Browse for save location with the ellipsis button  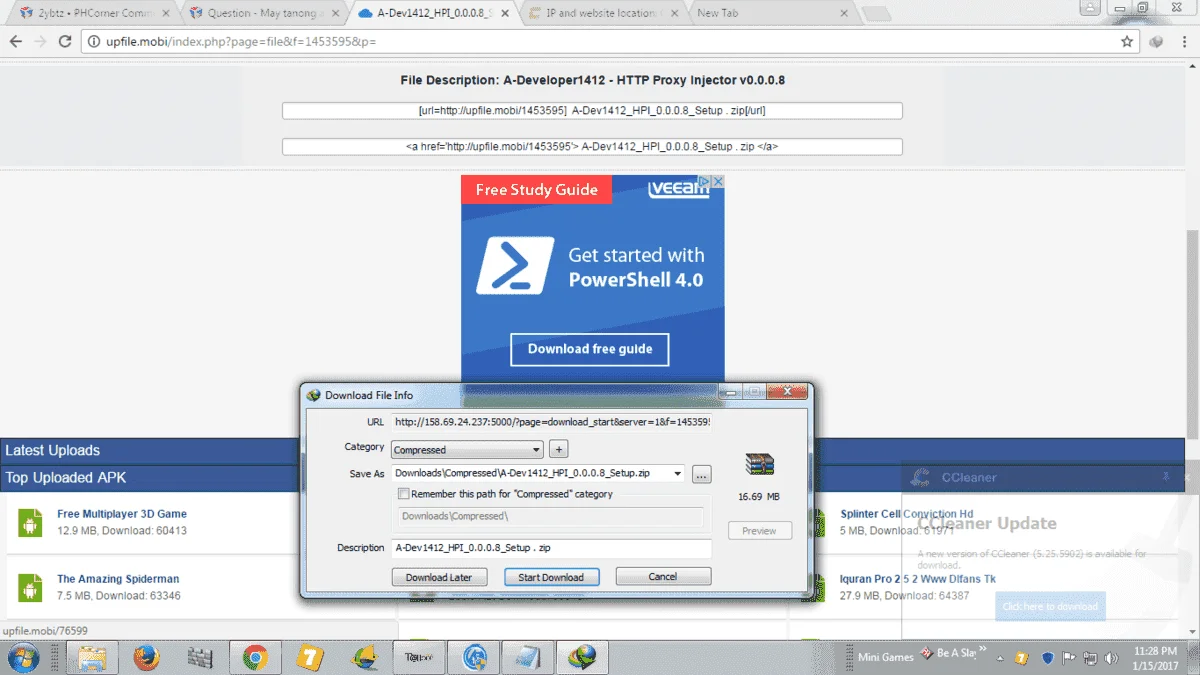point(701,474)
